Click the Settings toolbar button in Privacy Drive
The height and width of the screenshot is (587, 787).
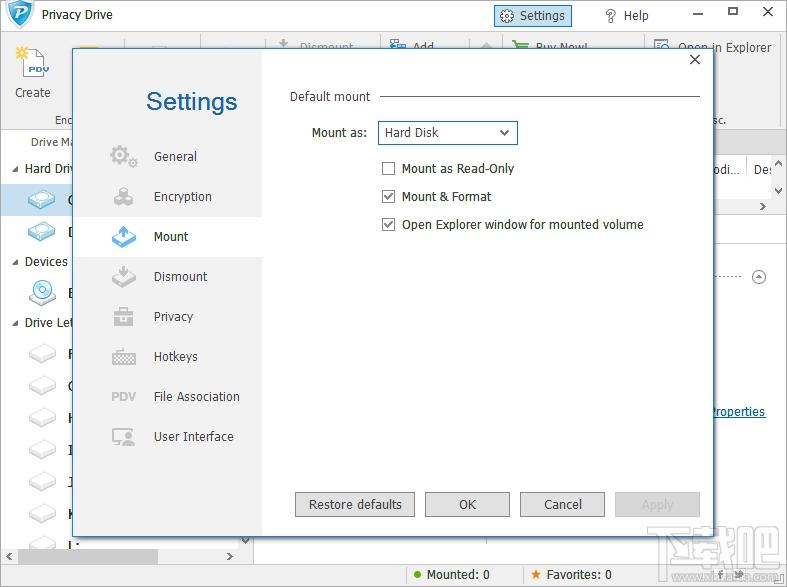point(533,16)
